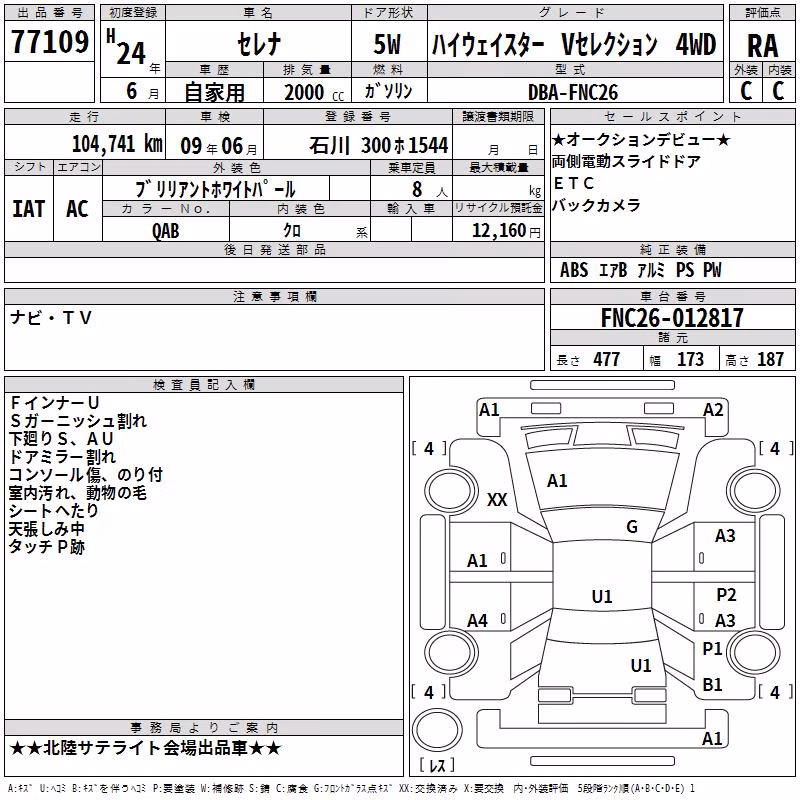This screenshot has width=800, height=800.
Task: Select the ナビ・TV note
Action: click(x=51, y=318)
